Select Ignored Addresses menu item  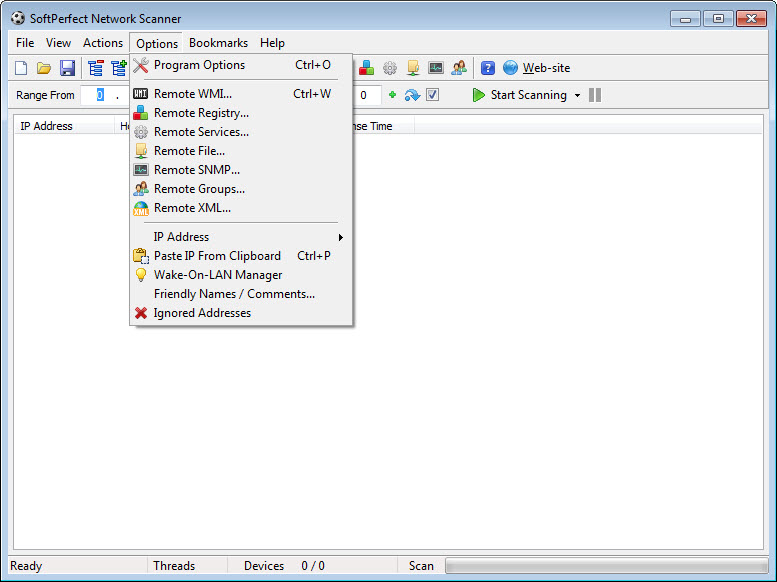click(x=202, y=313)
